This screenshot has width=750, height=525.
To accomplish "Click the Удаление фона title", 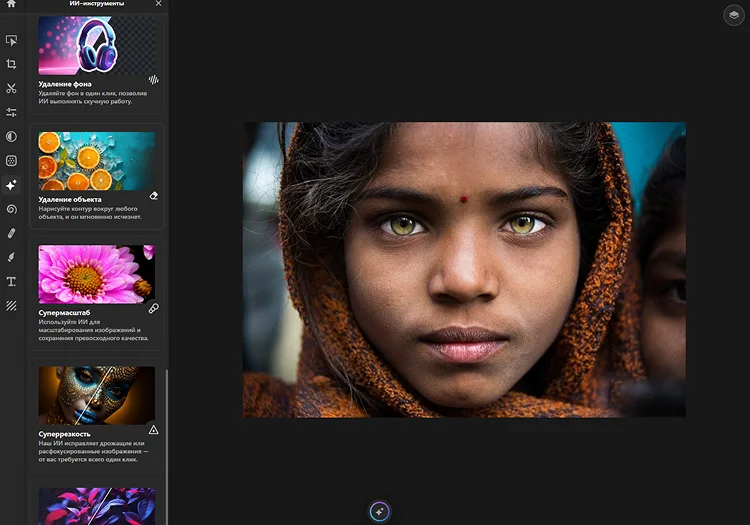I will pyautogui.click(x=65, y=84).
